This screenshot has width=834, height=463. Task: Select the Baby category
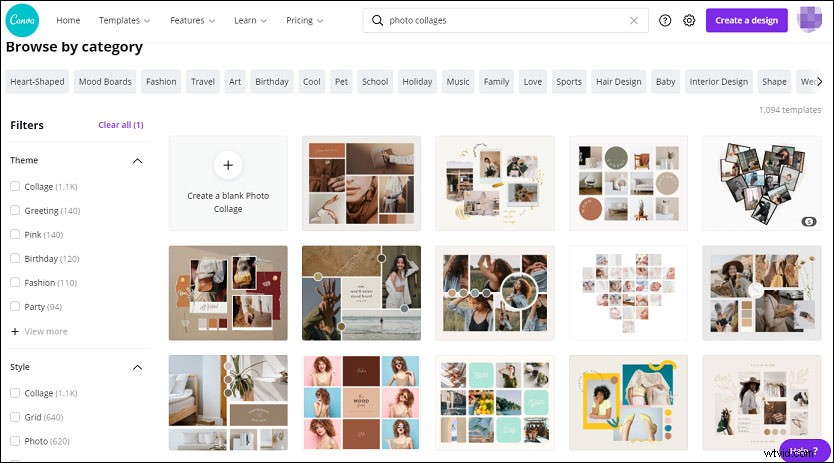665,81
